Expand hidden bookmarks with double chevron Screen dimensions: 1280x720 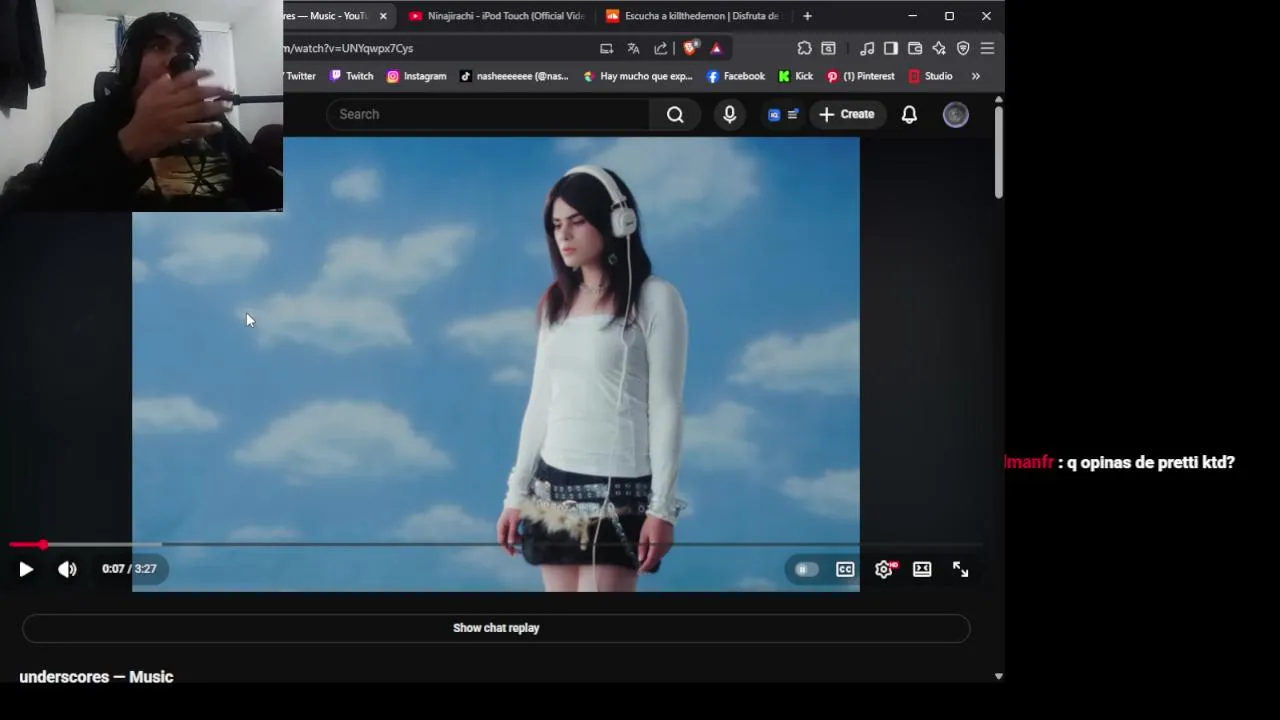pos(975,76)
